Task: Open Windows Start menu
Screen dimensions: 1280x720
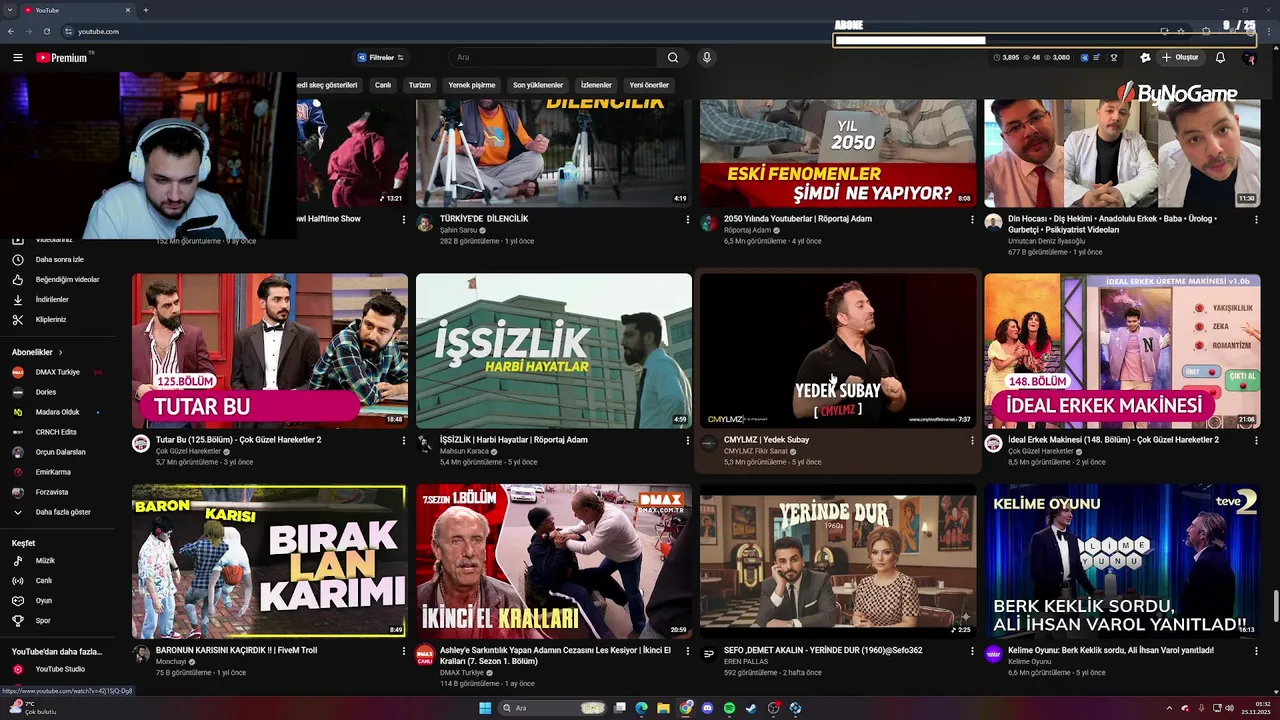Action: pos(485,708)
